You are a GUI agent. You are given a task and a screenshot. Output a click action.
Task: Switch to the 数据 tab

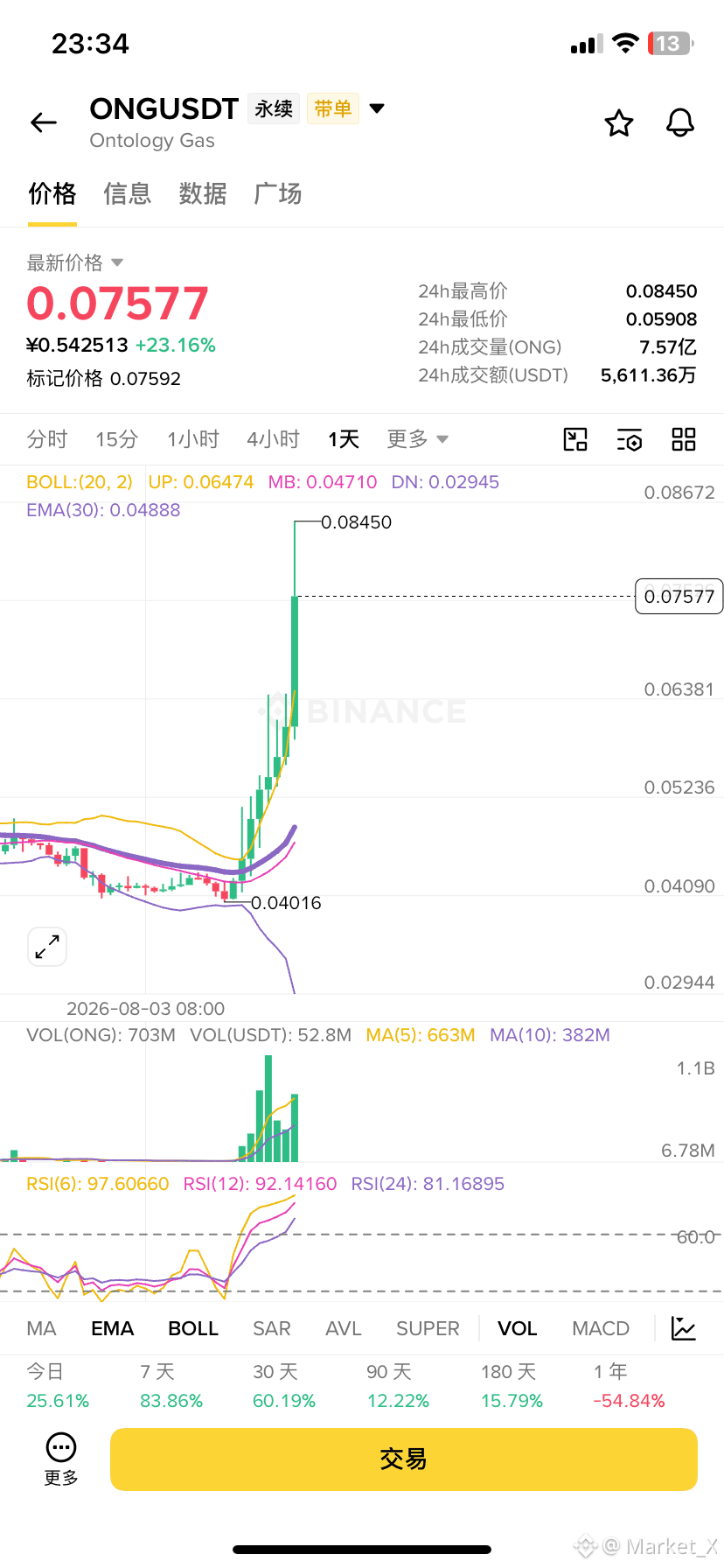click(203, 193)
